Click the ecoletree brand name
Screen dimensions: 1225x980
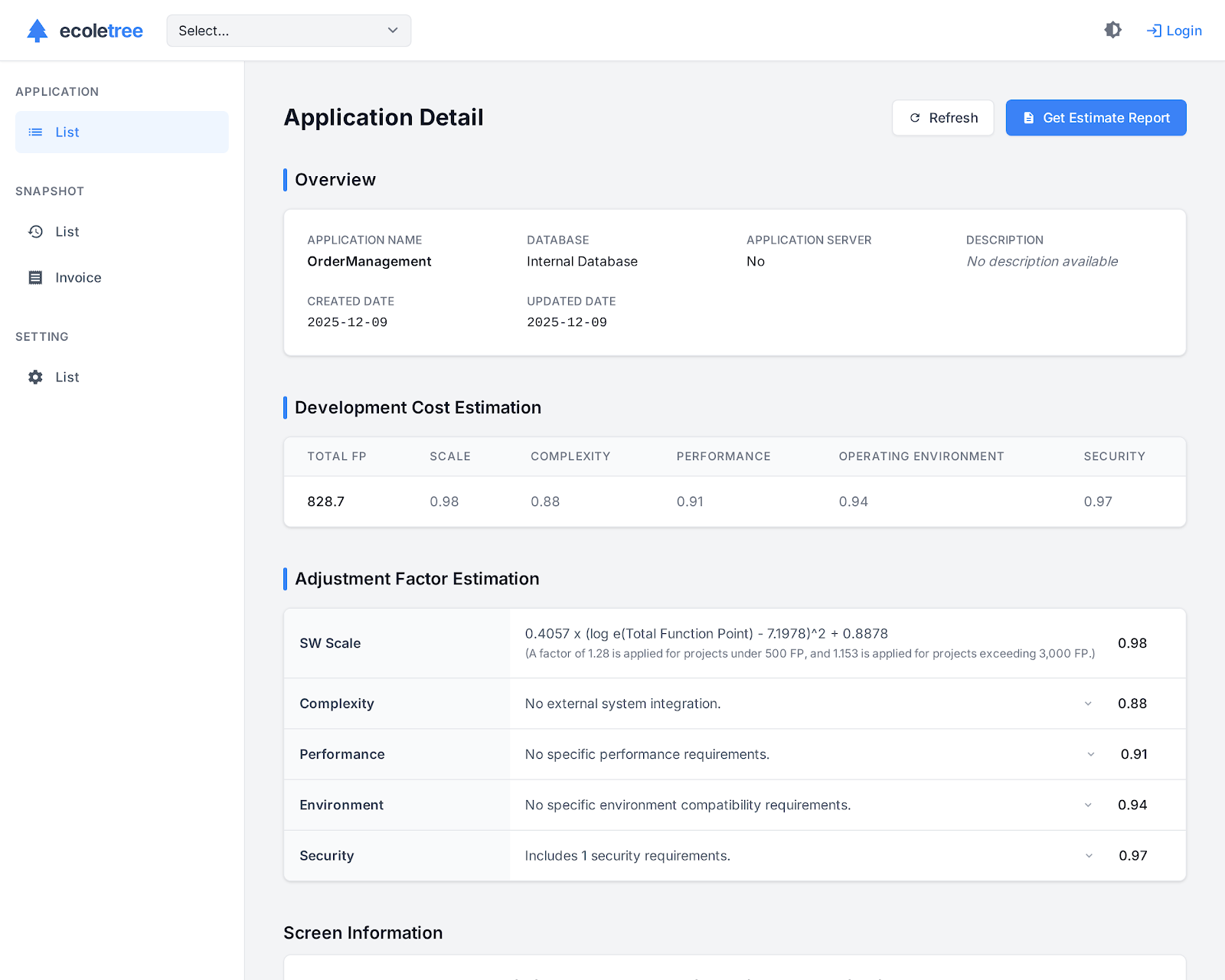101,31
